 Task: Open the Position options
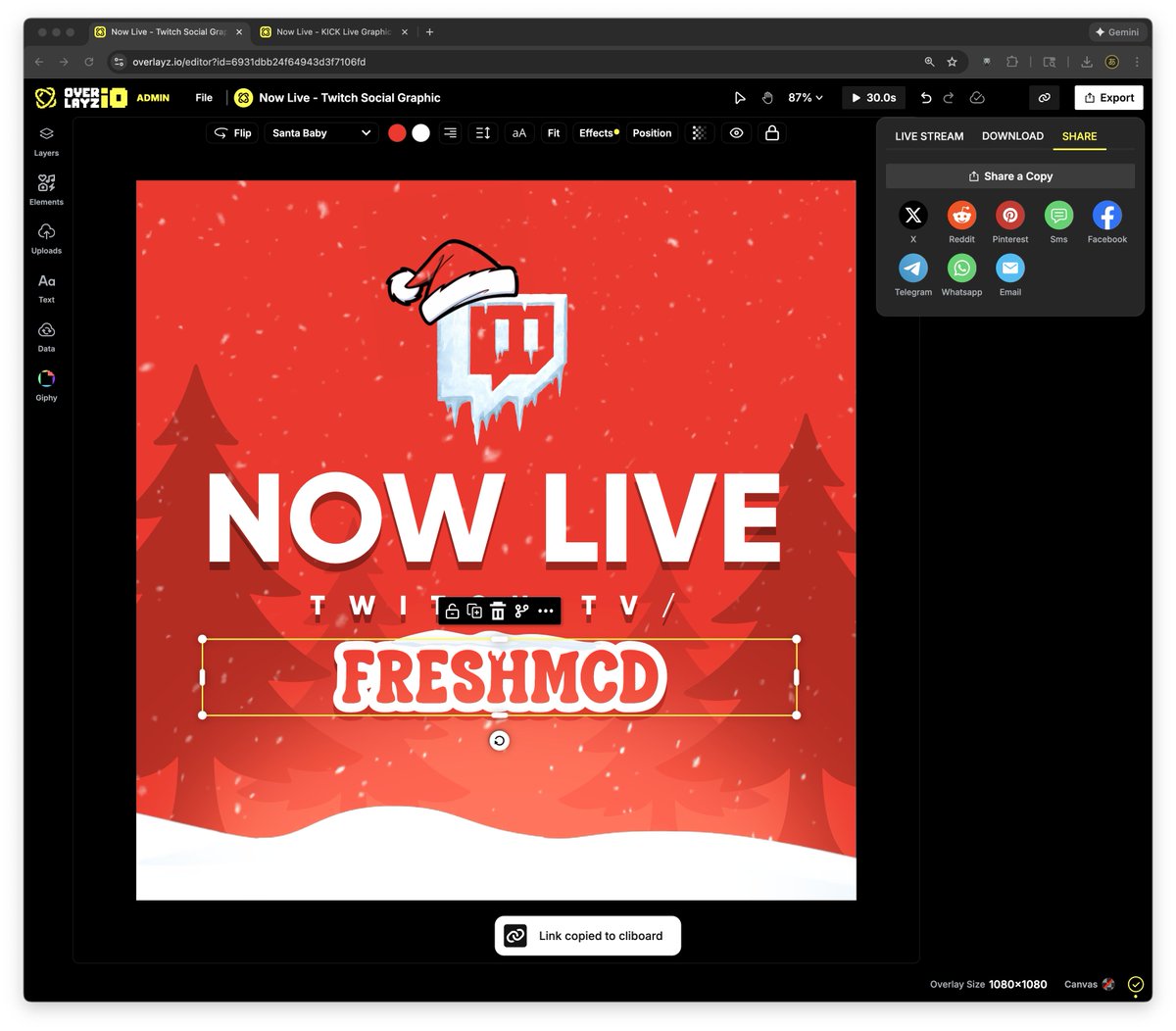point(652,133)
